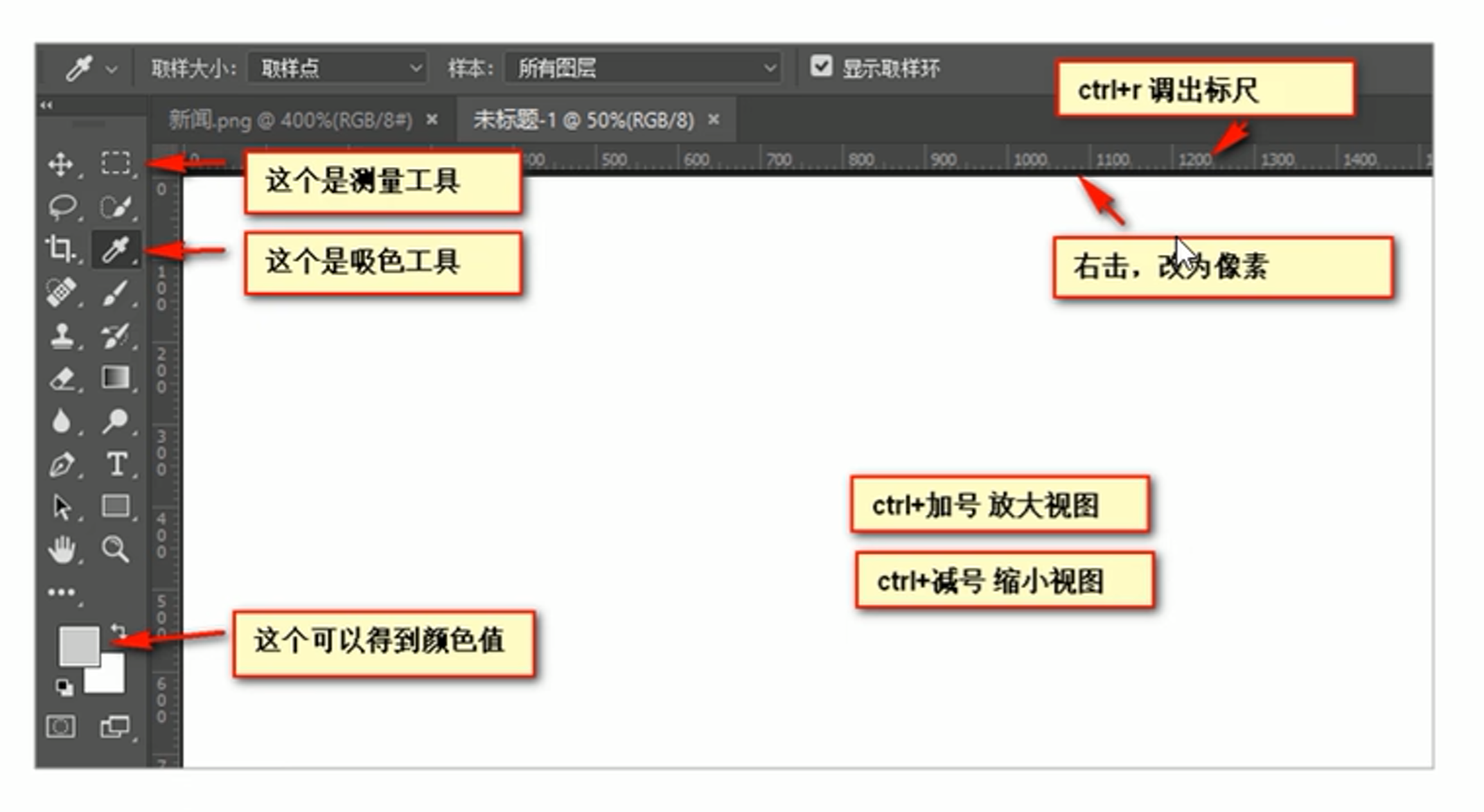
Task: Select the Lasso tool
Action: coord(62,206)
